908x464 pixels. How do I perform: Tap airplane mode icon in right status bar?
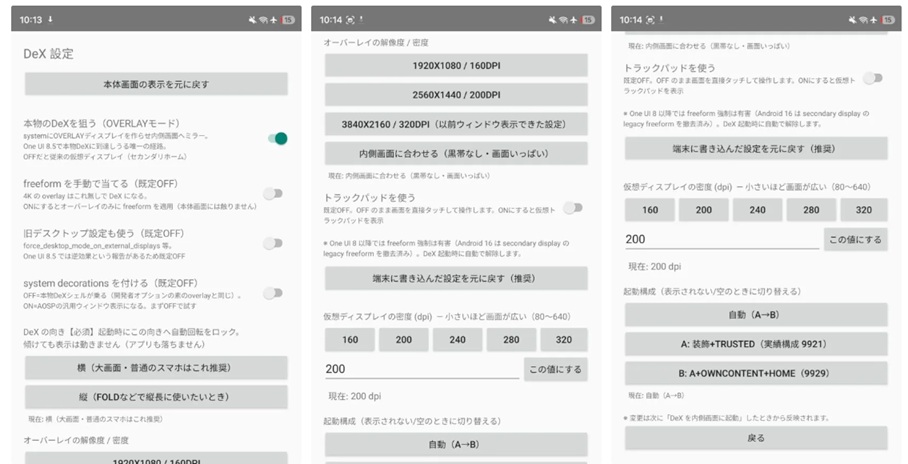(873, 20)
